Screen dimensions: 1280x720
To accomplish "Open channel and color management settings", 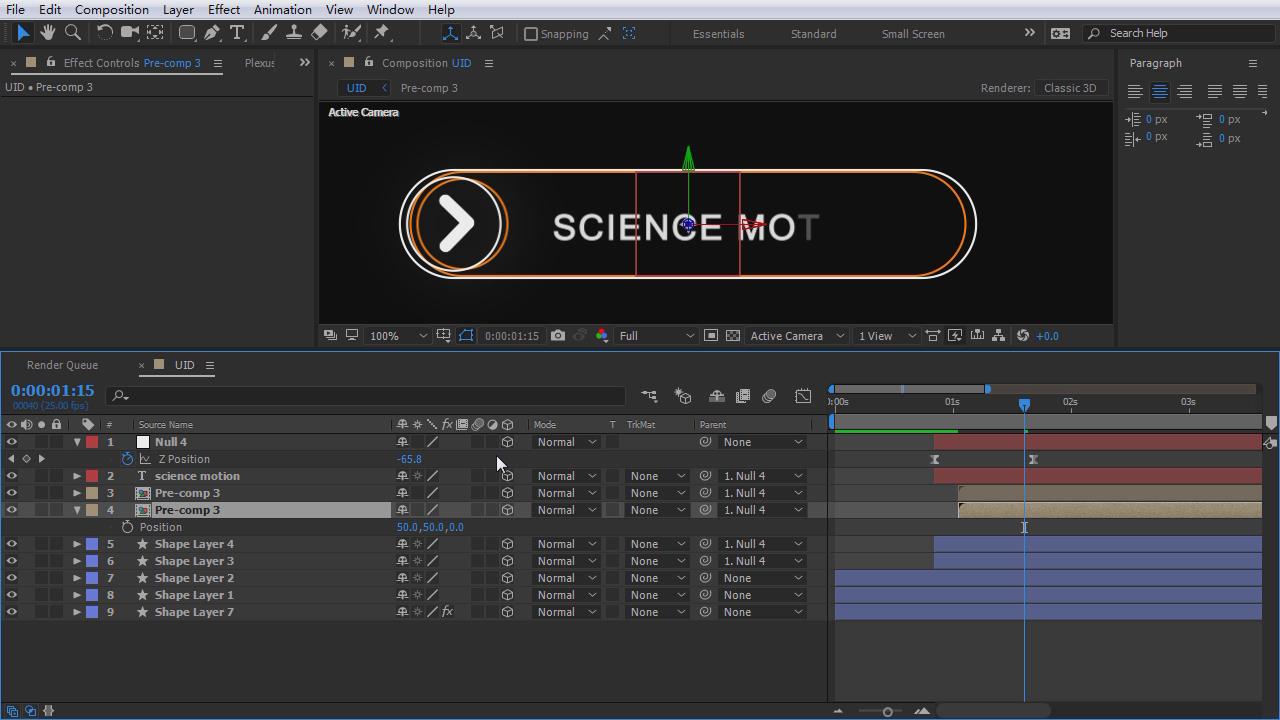I will 602,336.
